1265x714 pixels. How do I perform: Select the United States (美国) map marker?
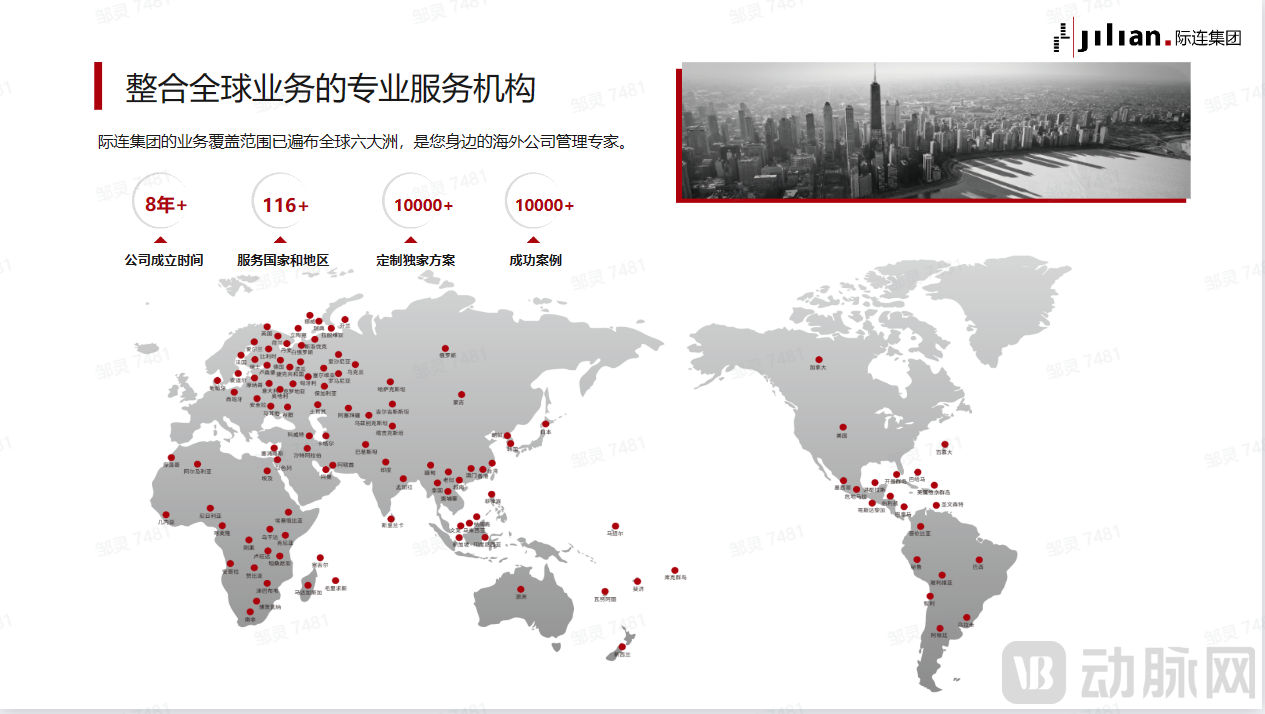tap(842, 428)
